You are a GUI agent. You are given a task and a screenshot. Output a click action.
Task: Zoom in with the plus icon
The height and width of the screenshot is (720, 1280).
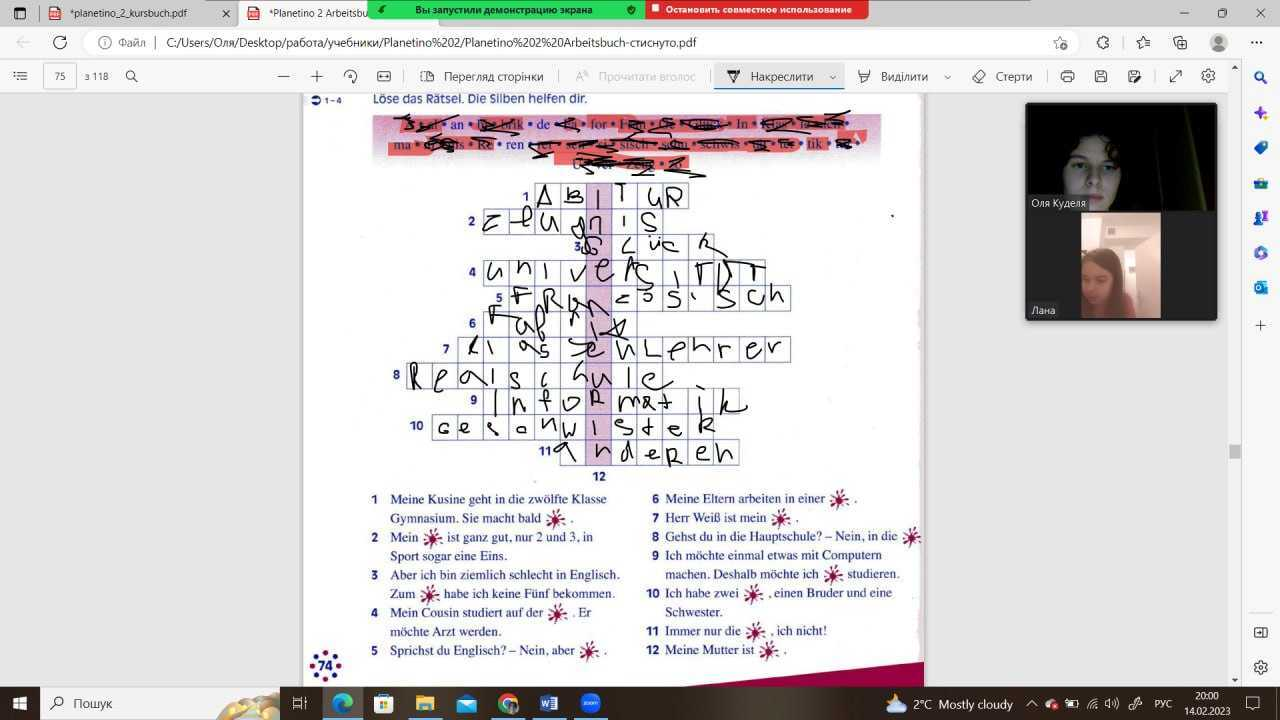(x=317, y=76)
